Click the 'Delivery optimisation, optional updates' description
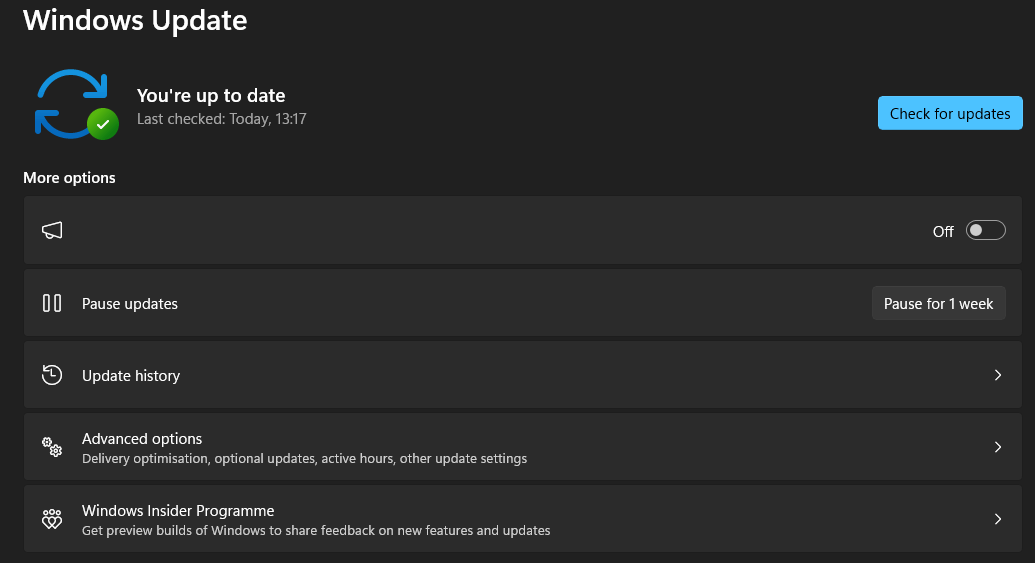This screenshot has width=1035, height=563. 304,458
